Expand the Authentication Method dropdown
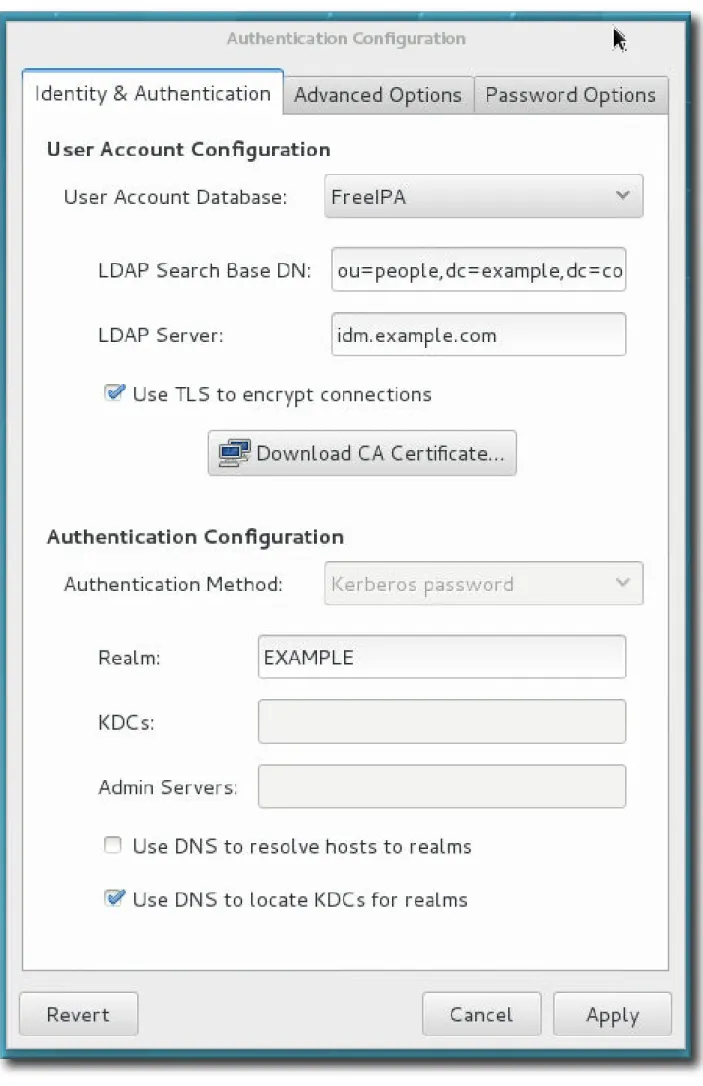Viewport: 703px width, 1086px height. tap(483, 583)
